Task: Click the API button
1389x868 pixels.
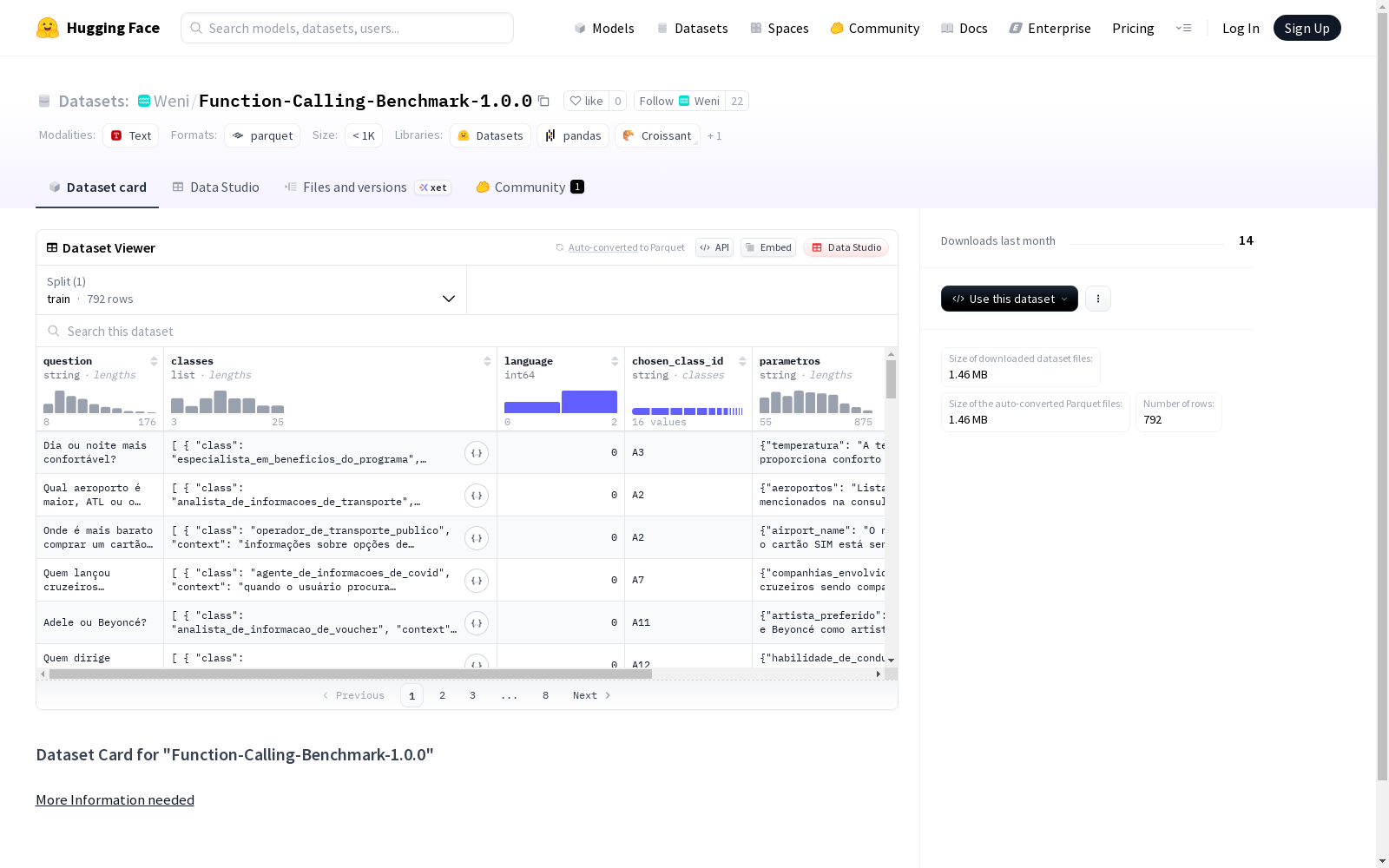Action: click(x=714, y=247)
